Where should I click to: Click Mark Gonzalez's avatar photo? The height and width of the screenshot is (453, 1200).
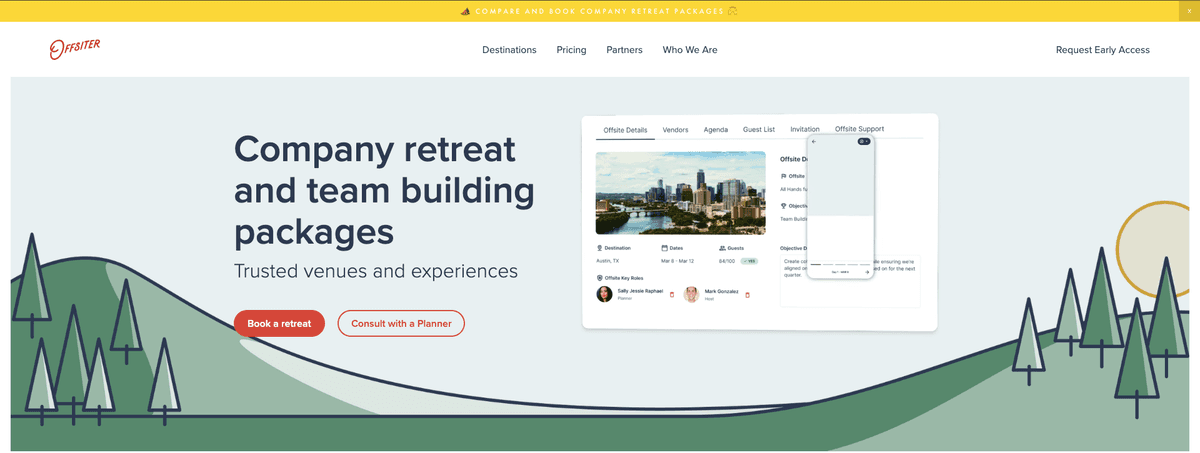point(691,294)
